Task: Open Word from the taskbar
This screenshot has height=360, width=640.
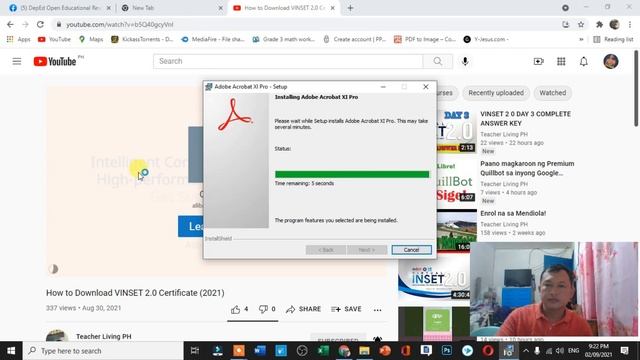Action: (260, 351)
